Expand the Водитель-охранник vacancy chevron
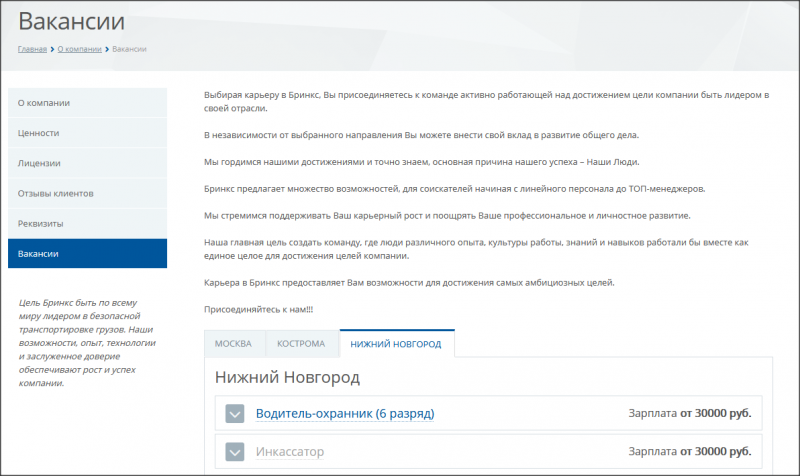Screen dimensions: 800x476 click(x=235, y=414)
